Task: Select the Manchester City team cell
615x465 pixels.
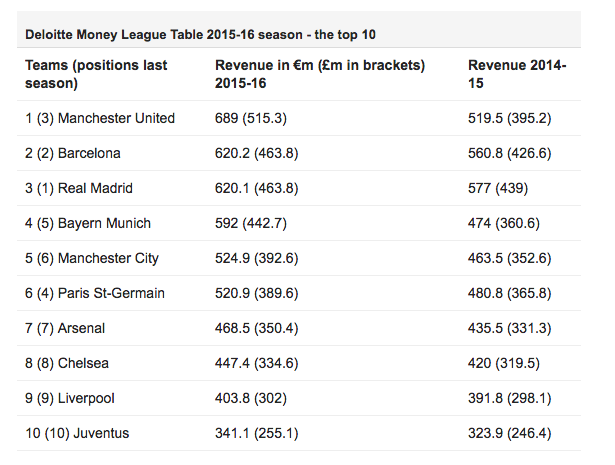Action: tap(92, 258)
